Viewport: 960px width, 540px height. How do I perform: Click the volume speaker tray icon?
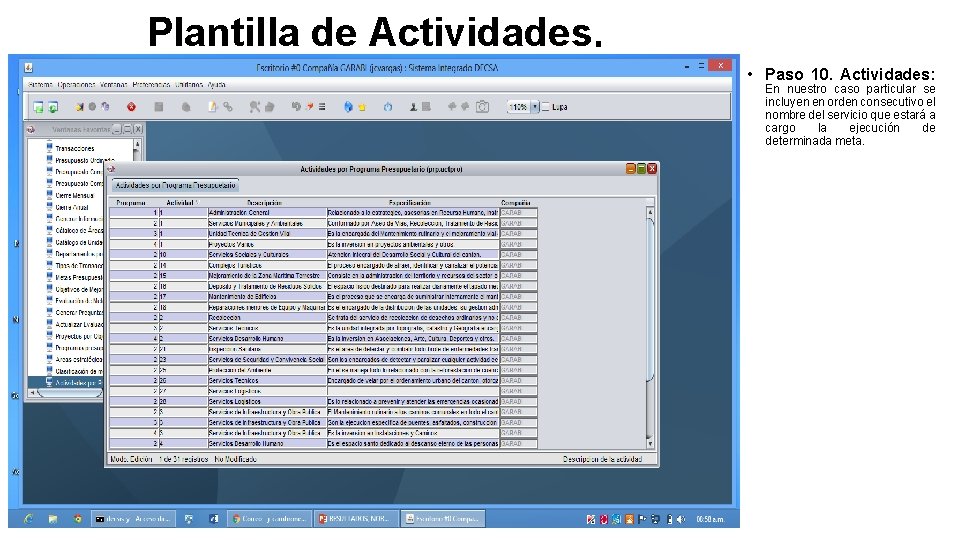681,519
